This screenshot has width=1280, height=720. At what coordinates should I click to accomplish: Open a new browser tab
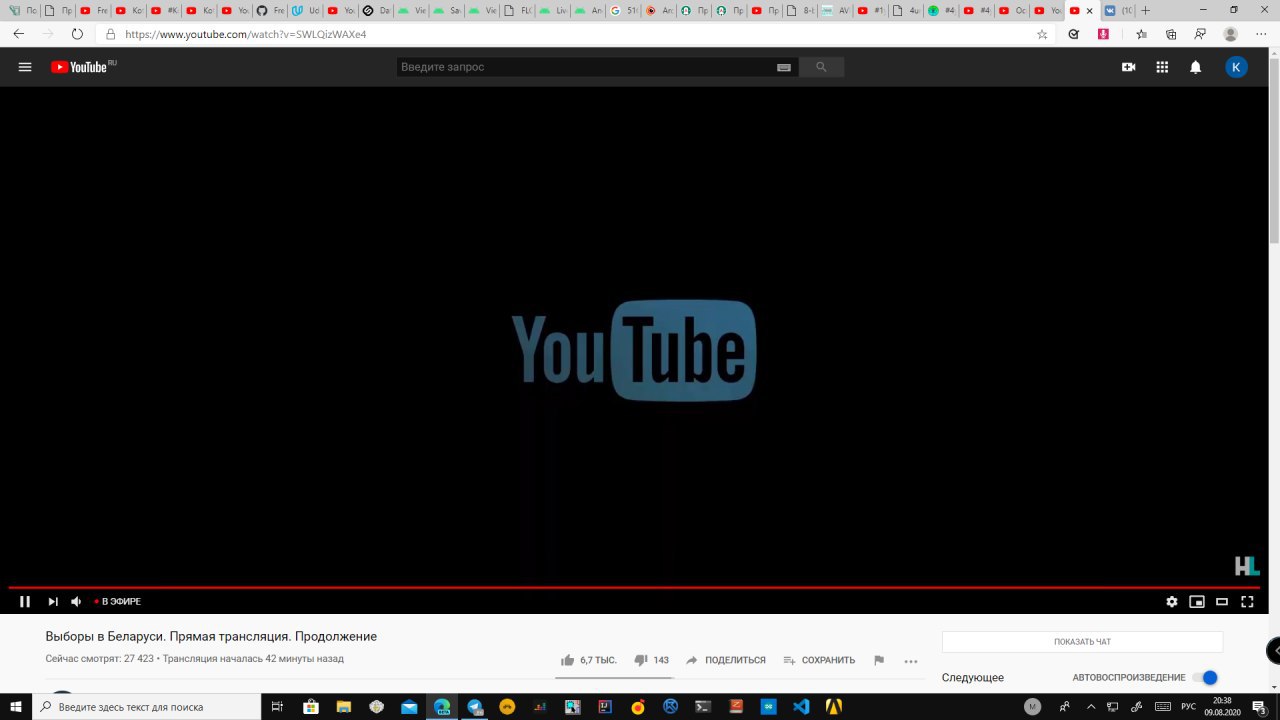1146,10
